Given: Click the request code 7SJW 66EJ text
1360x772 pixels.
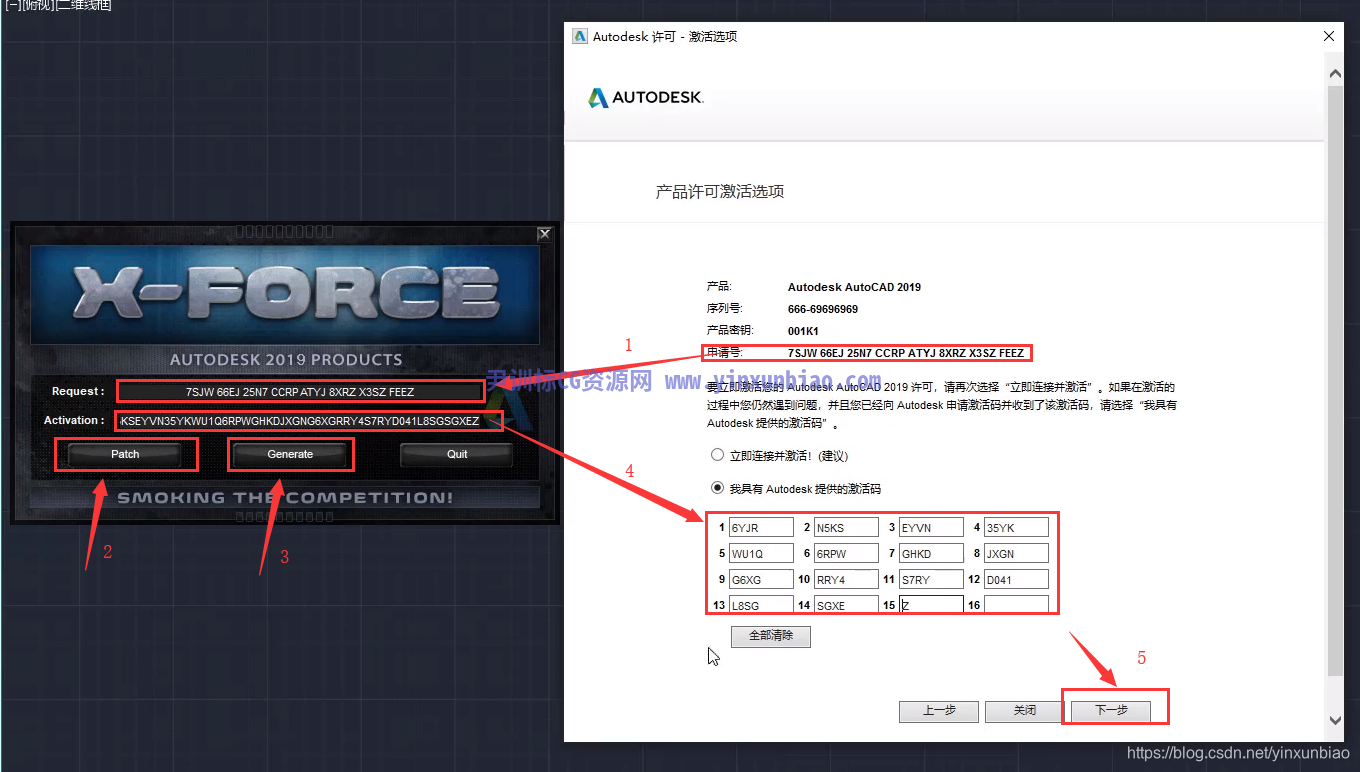Looking at the screenshot, I should click(x=906, y=353).
